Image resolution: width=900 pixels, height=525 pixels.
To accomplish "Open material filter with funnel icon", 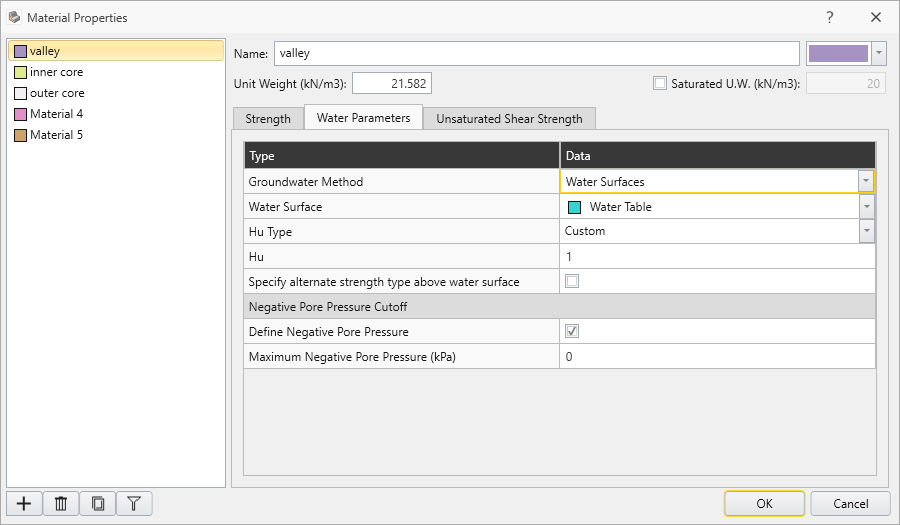I will point(134,504).
